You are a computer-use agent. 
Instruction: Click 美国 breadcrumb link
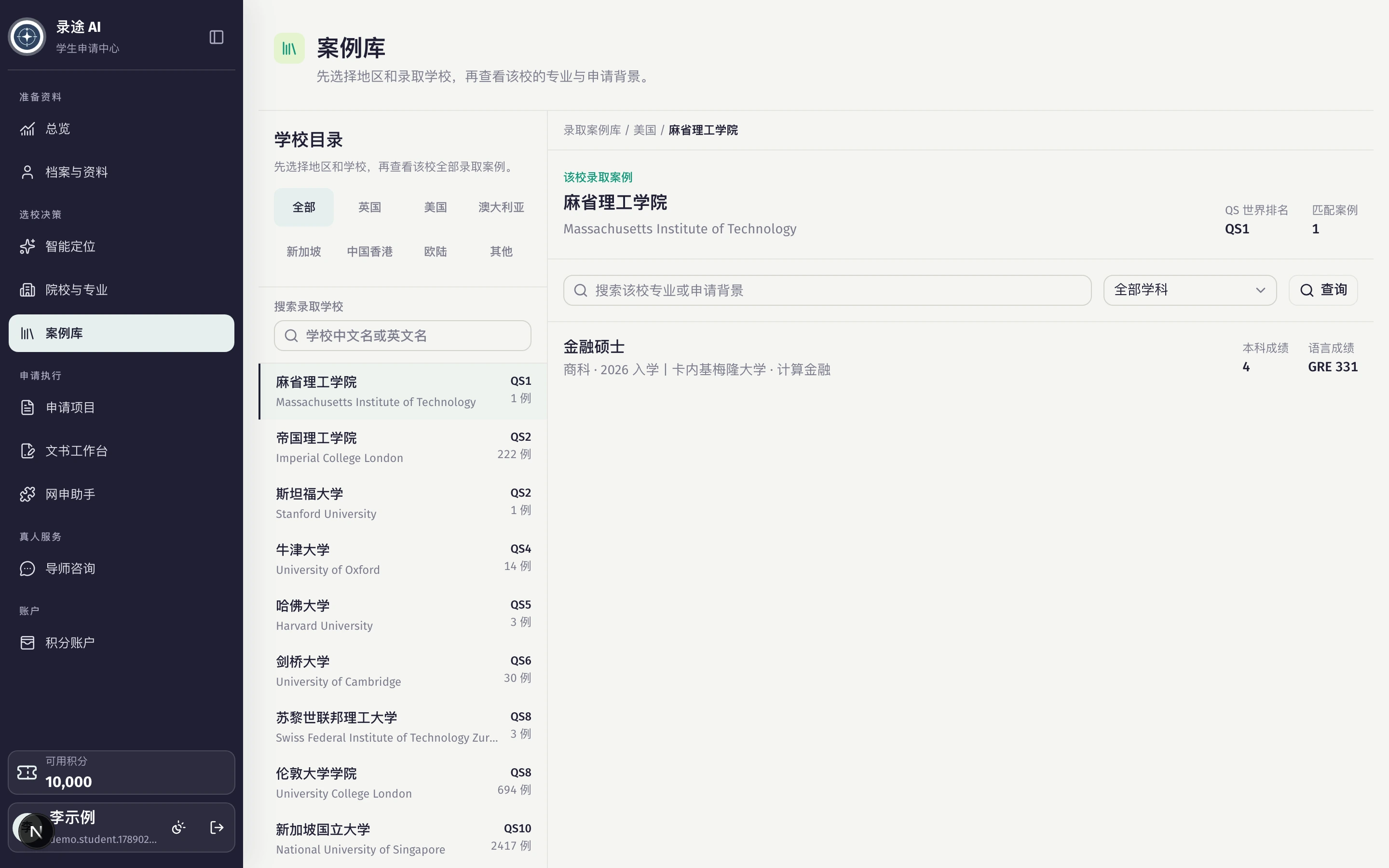[644, 130]
